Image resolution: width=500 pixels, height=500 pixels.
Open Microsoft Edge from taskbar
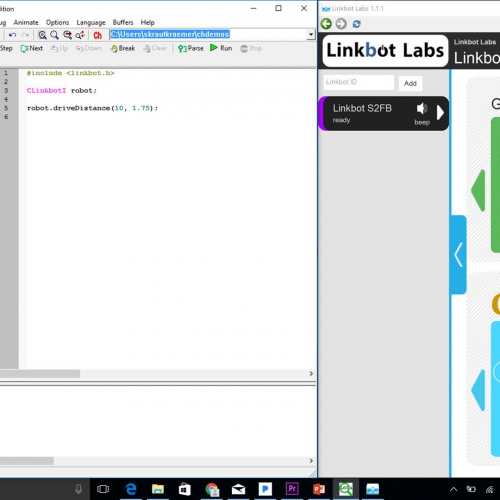click(131, 489)
